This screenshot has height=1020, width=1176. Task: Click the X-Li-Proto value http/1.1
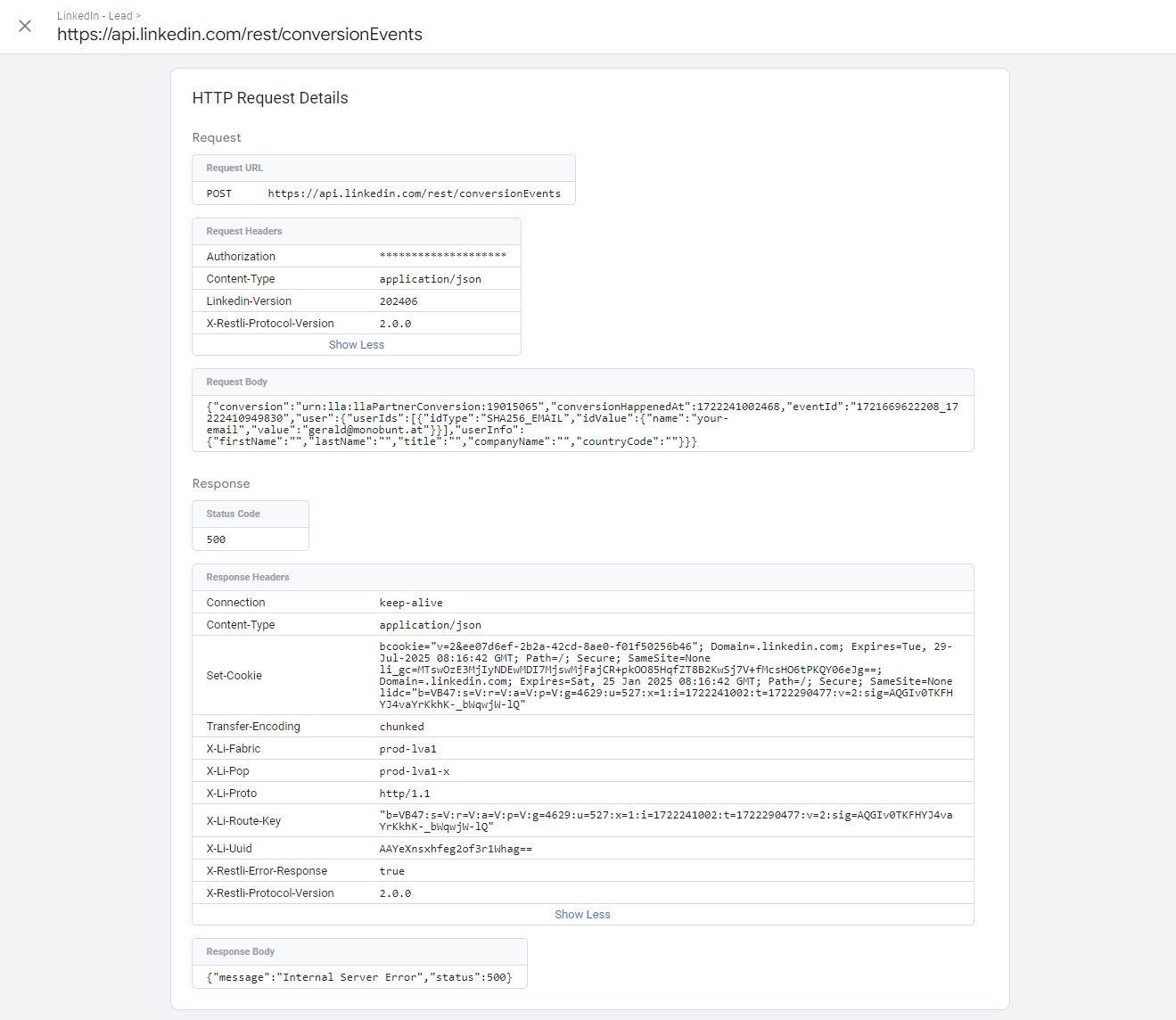point(405,794)
